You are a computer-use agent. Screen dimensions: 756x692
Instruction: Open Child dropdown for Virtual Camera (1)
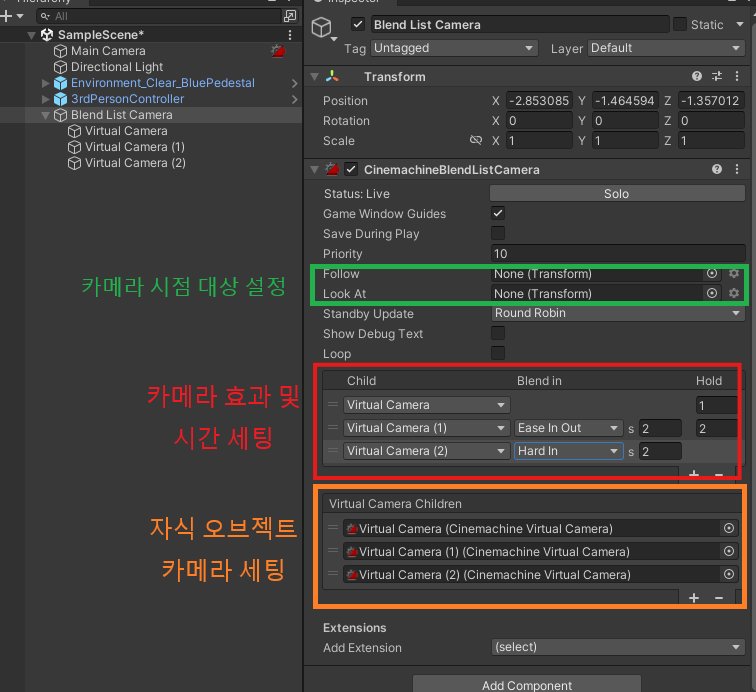426,428
